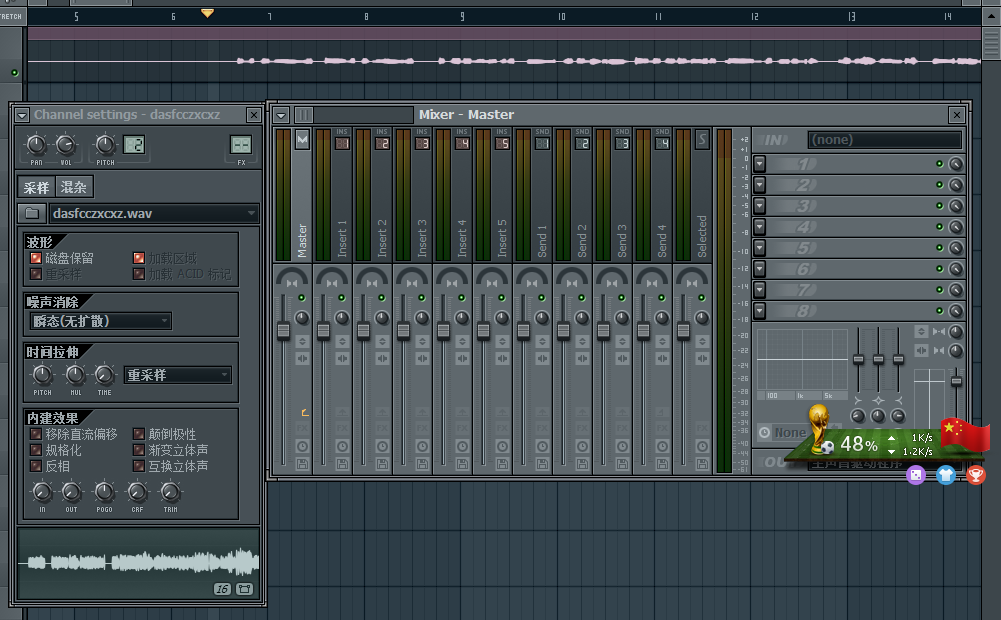Click the Selected track S icon
The height and width of the screenshot is (620, 1001).
pyautogui.click(x=702, y=139)
